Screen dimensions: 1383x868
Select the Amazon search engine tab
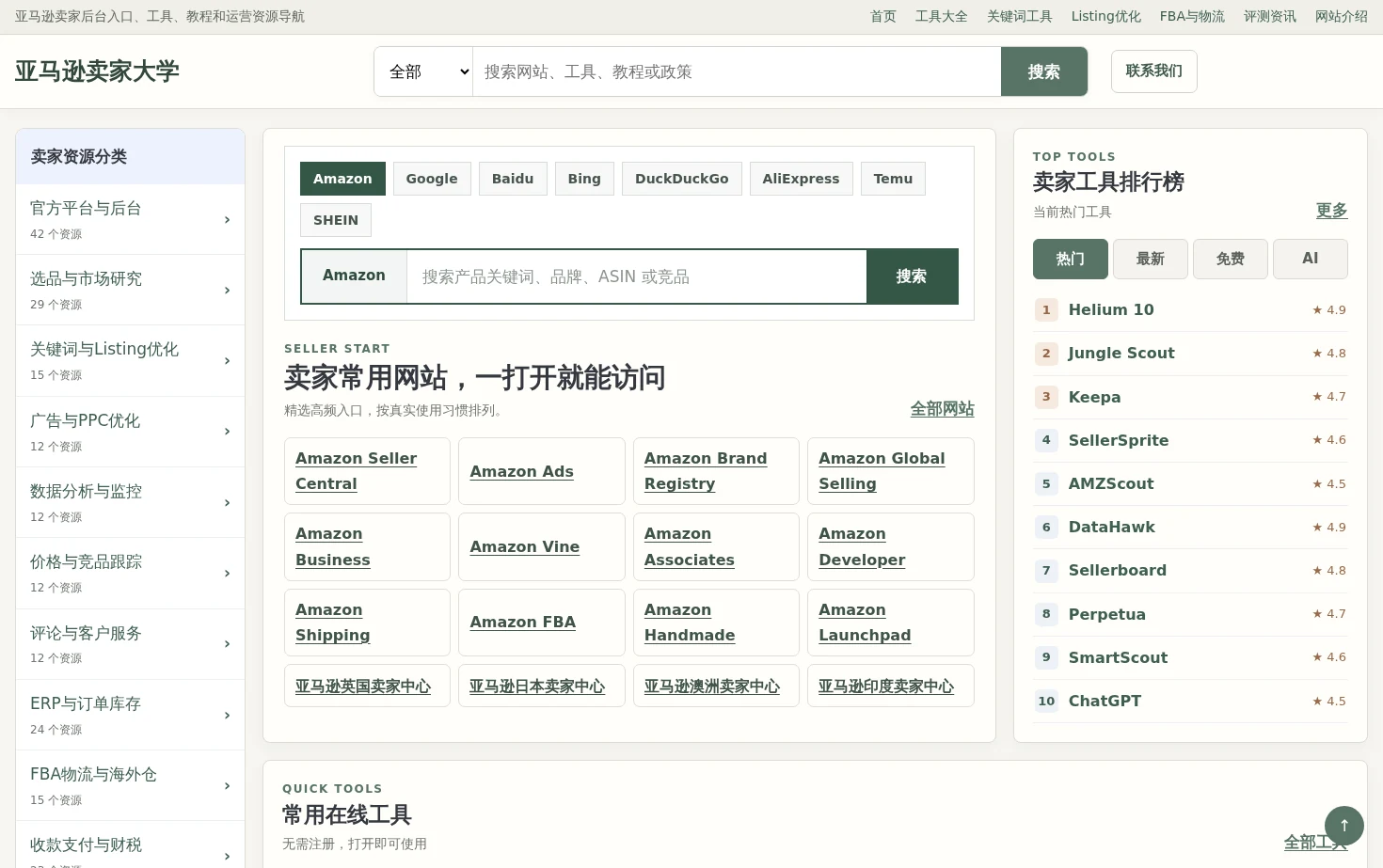[342, 179]
